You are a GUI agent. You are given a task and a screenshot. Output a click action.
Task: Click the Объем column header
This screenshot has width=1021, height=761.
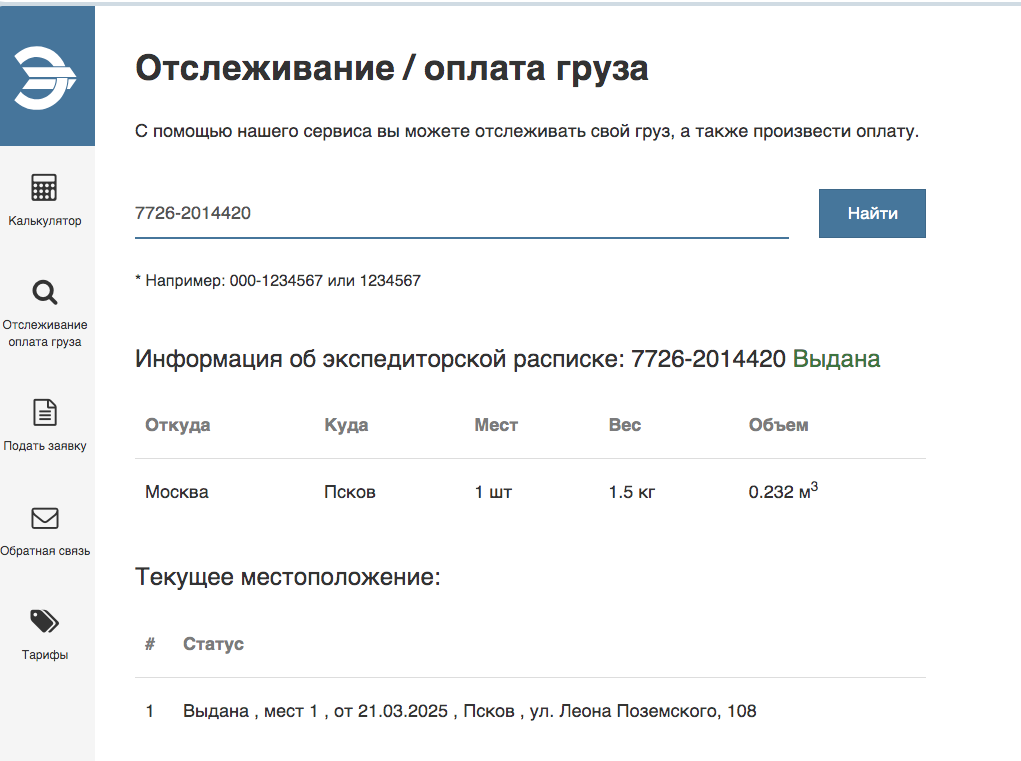coord(778,425)
